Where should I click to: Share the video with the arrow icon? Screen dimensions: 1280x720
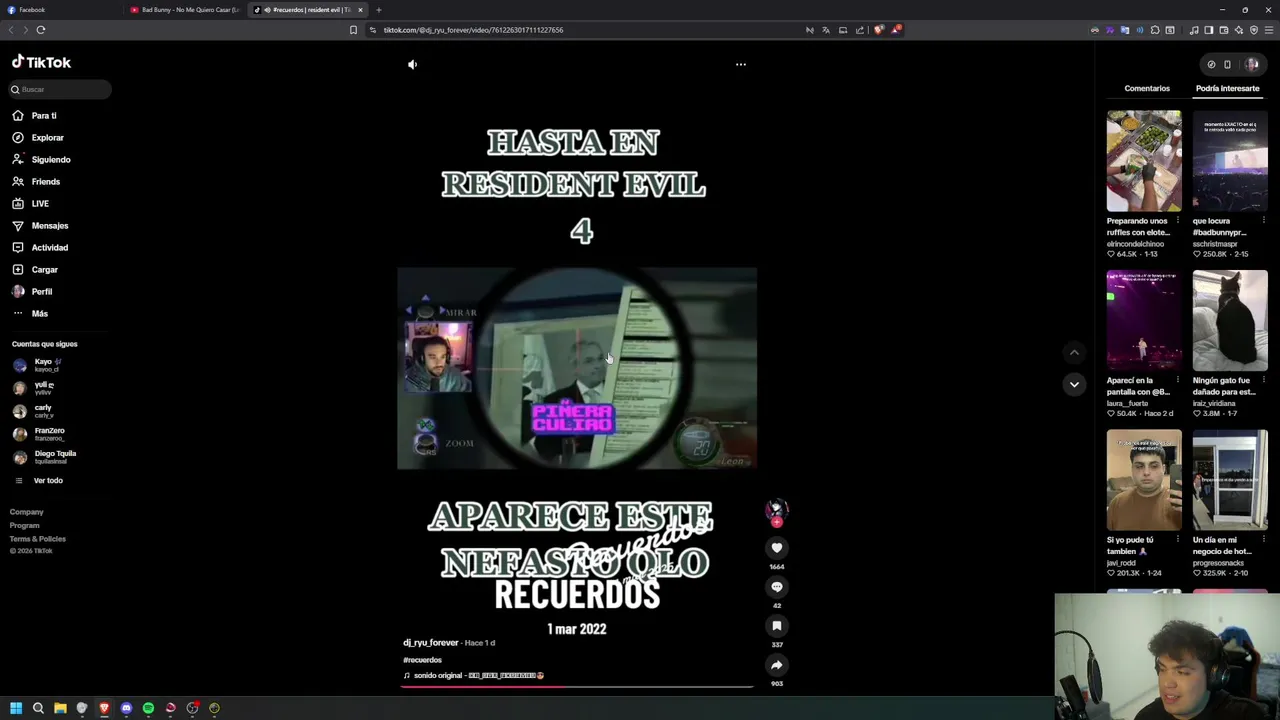(777, 665)
